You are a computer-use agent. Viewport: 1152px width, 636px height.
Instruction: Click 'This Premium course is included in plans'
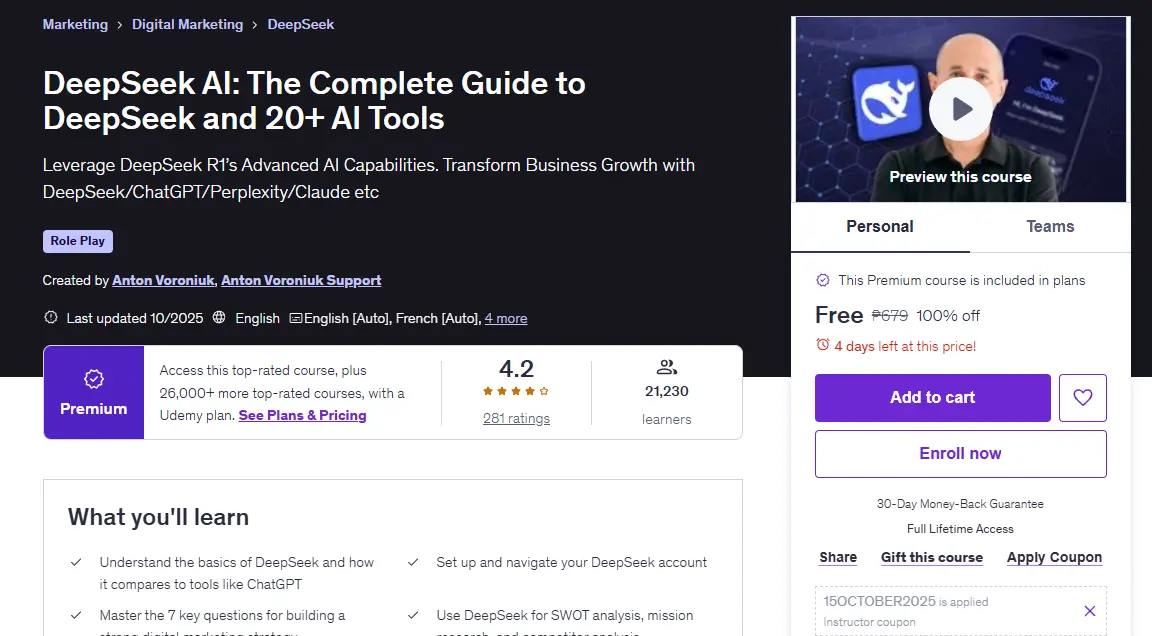(962, 280)
